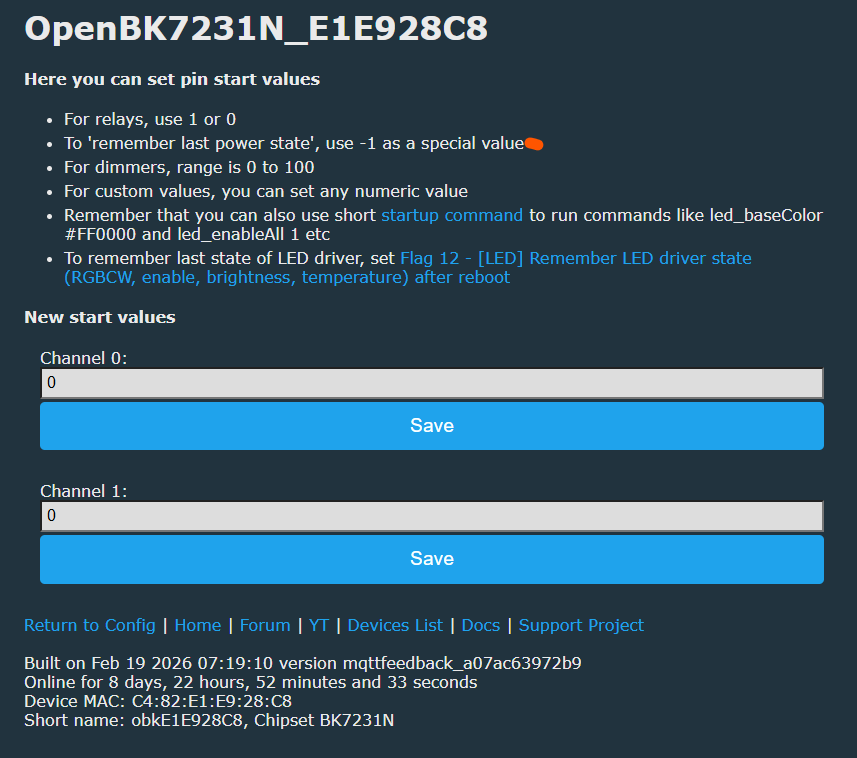Visit the Forum link
Screen dimensions: 857x758
[265, 625]
